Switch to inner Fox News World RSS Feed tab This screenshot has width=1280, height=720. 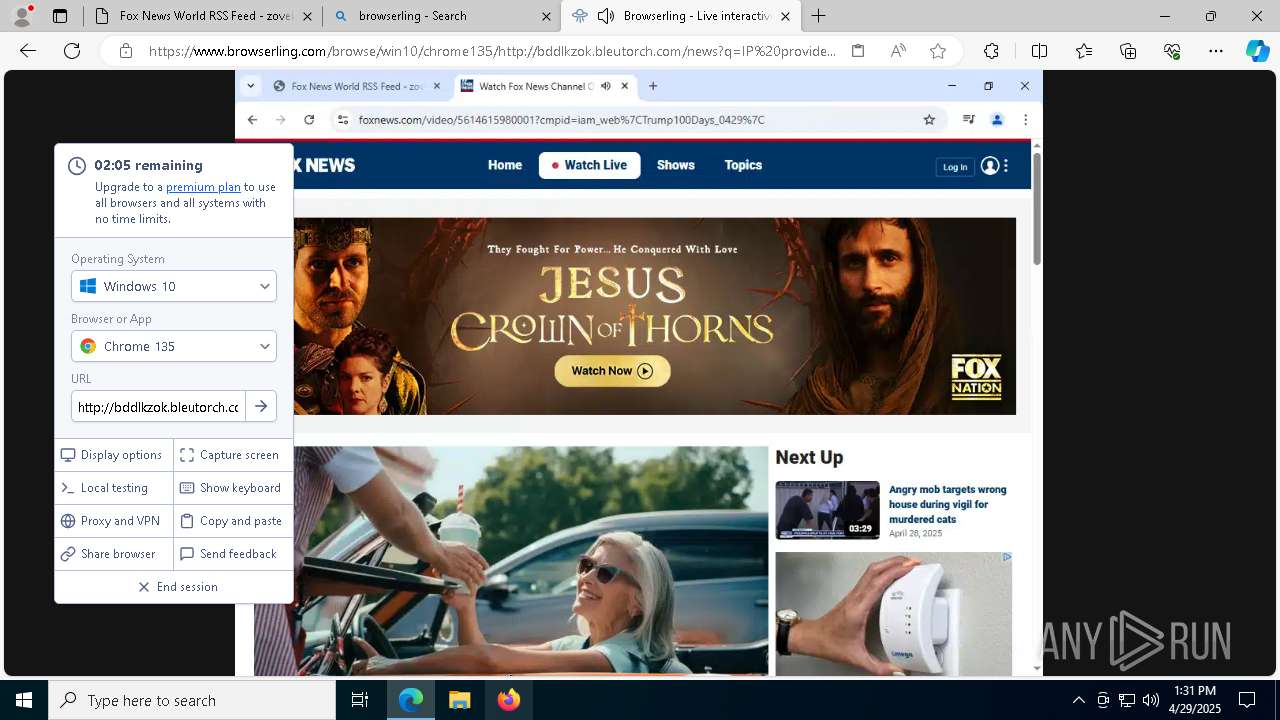coord(357,86)
